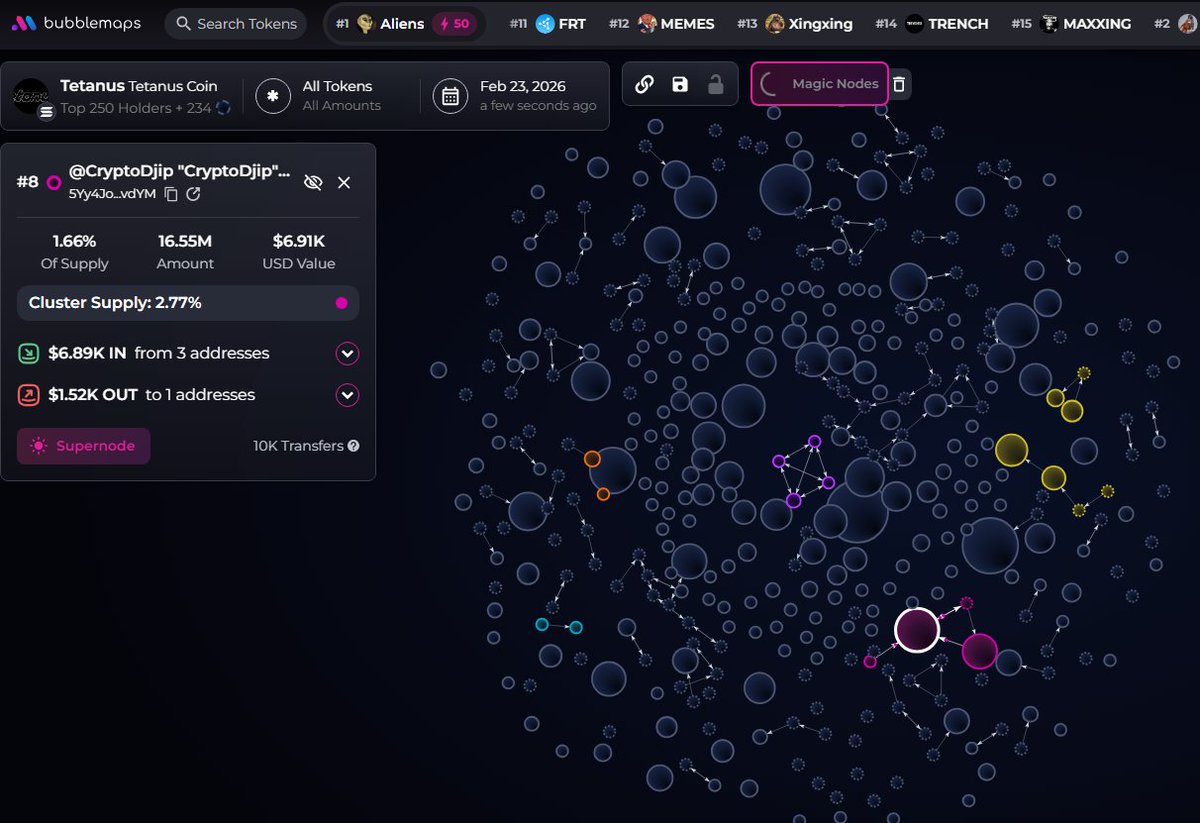Click the Magic Nodes button
This screenshot has width=1200, height=823.
[x=820, y=84]
